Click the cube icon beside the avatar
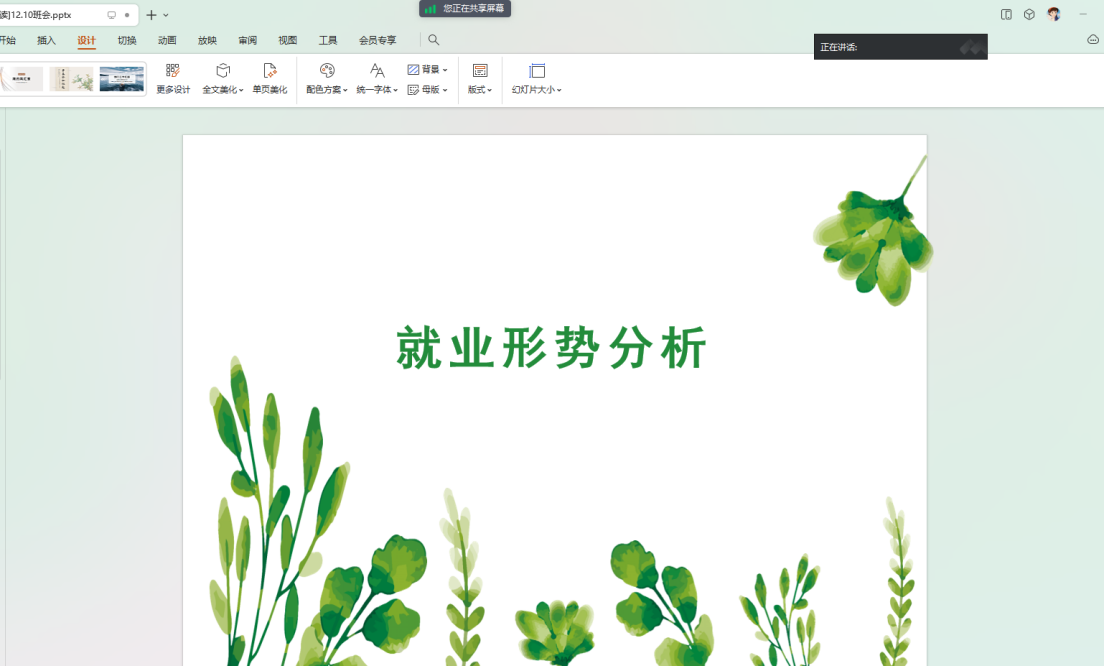This screenshot has height=666, width=1104. (x=1029, y=14)
